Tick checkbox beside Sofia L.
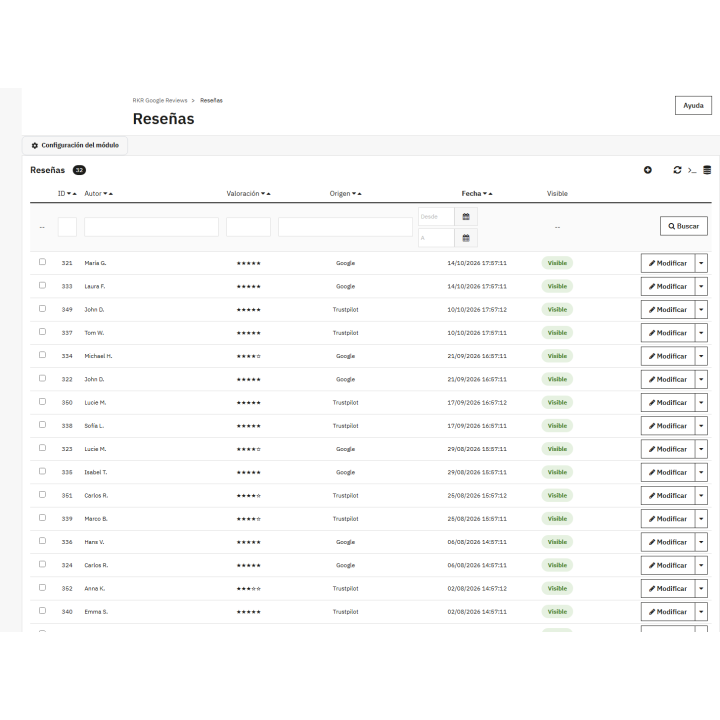 42,425
